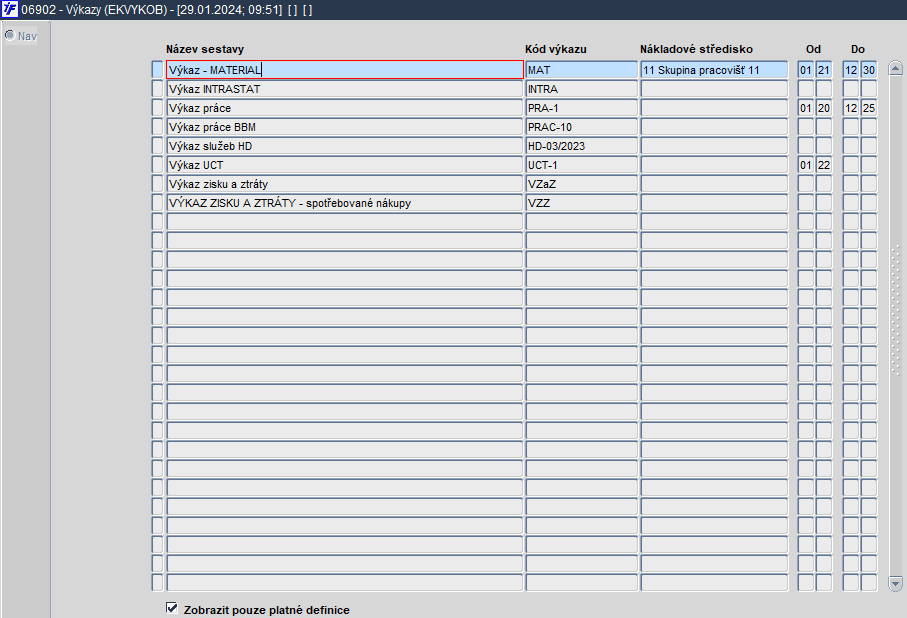The width and height of the screenshot is (907, 618).
Task: Click Od value 01 in Výkaz UCT row
Action: click(806, 165)
